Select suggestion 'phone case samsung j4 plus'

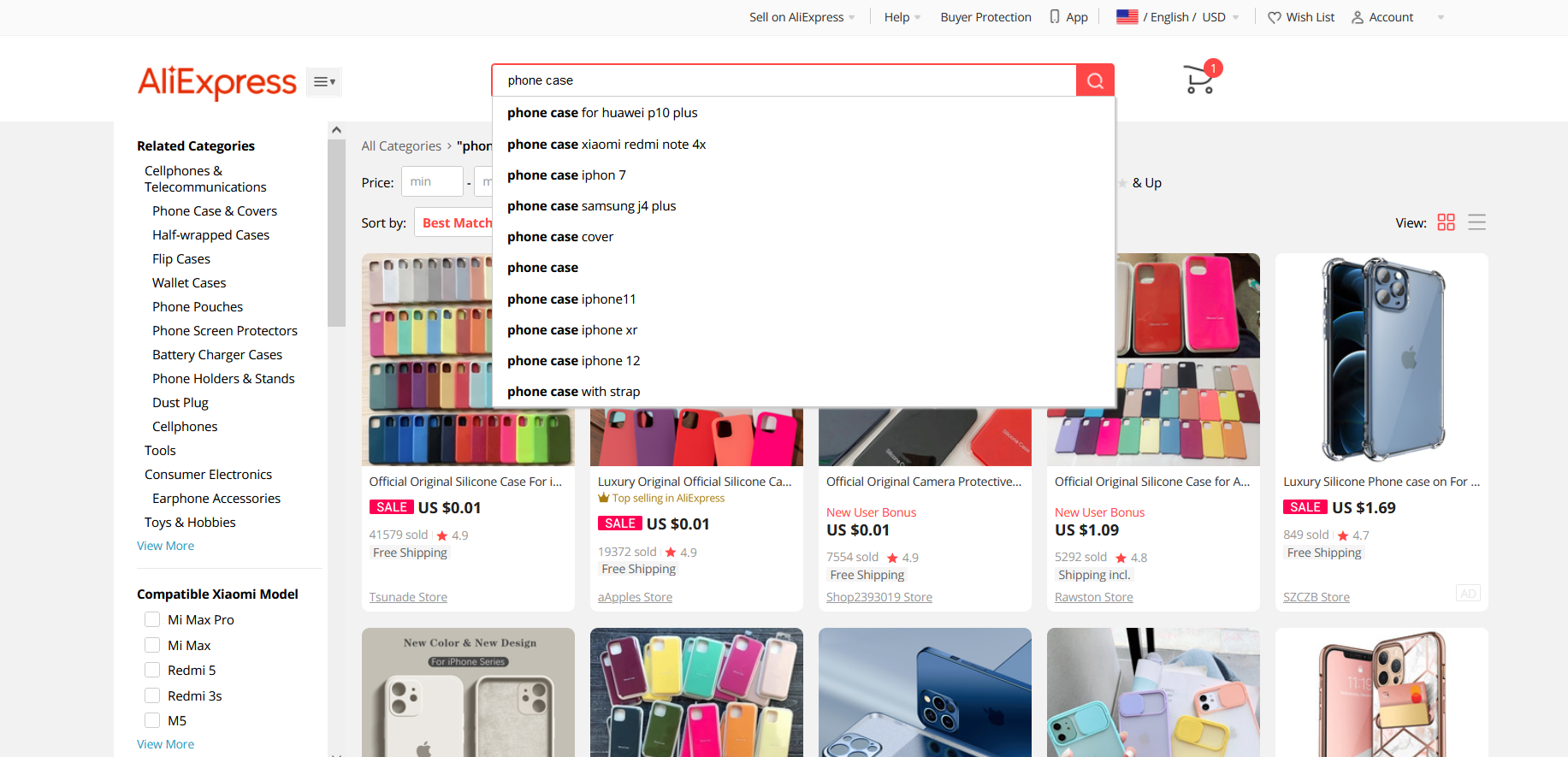pyautogui.click(x=803, y=206)
